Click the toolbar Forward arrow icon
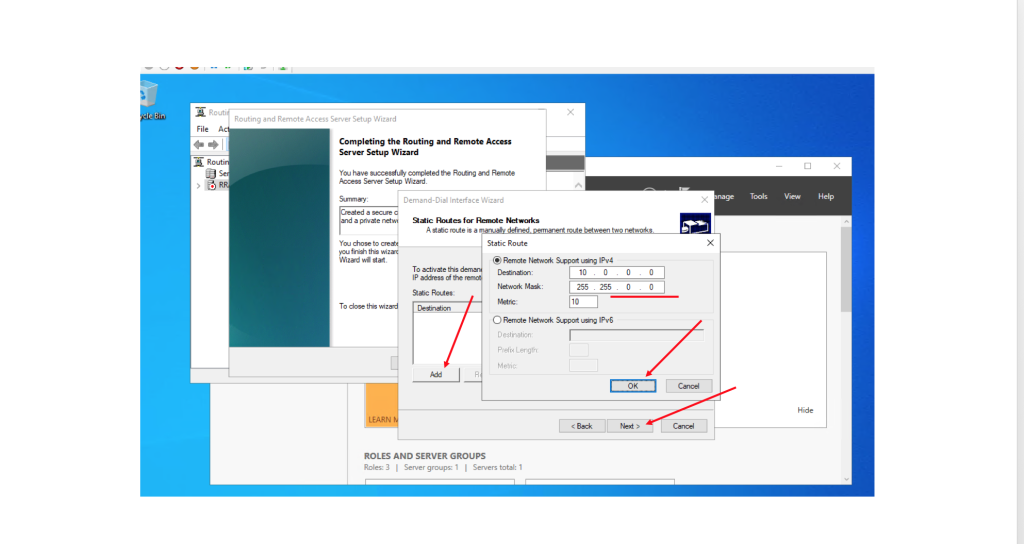The image size is (1024, 544). [213, 145]
